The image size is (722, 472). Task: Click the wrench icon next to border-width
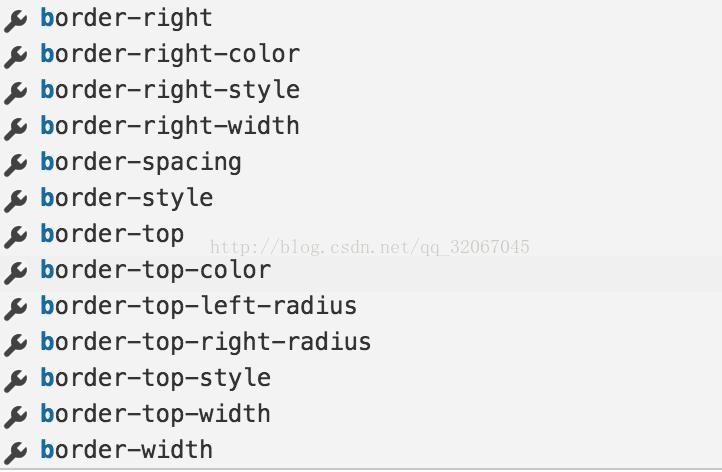point(16,452)
